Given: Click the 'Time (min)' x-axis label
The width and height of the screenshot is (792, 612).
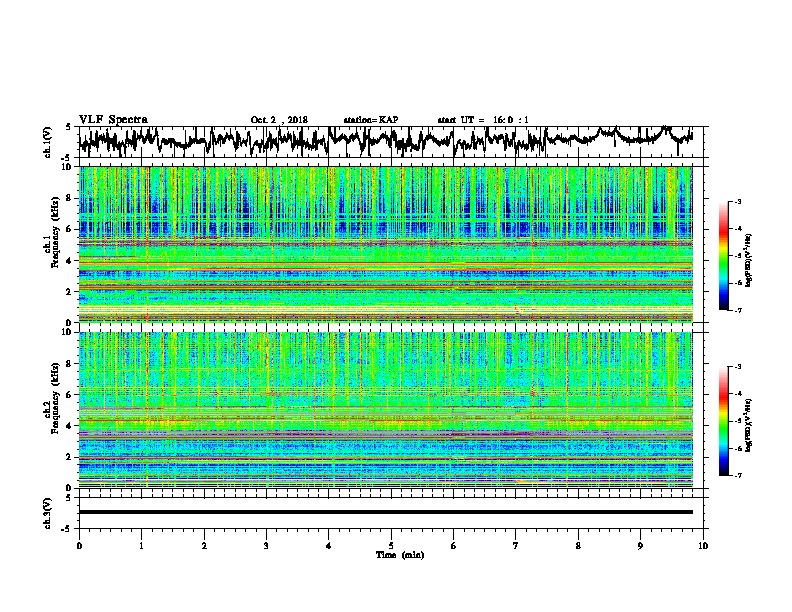Looking at the screenshot, I should (x=400, y=555).
